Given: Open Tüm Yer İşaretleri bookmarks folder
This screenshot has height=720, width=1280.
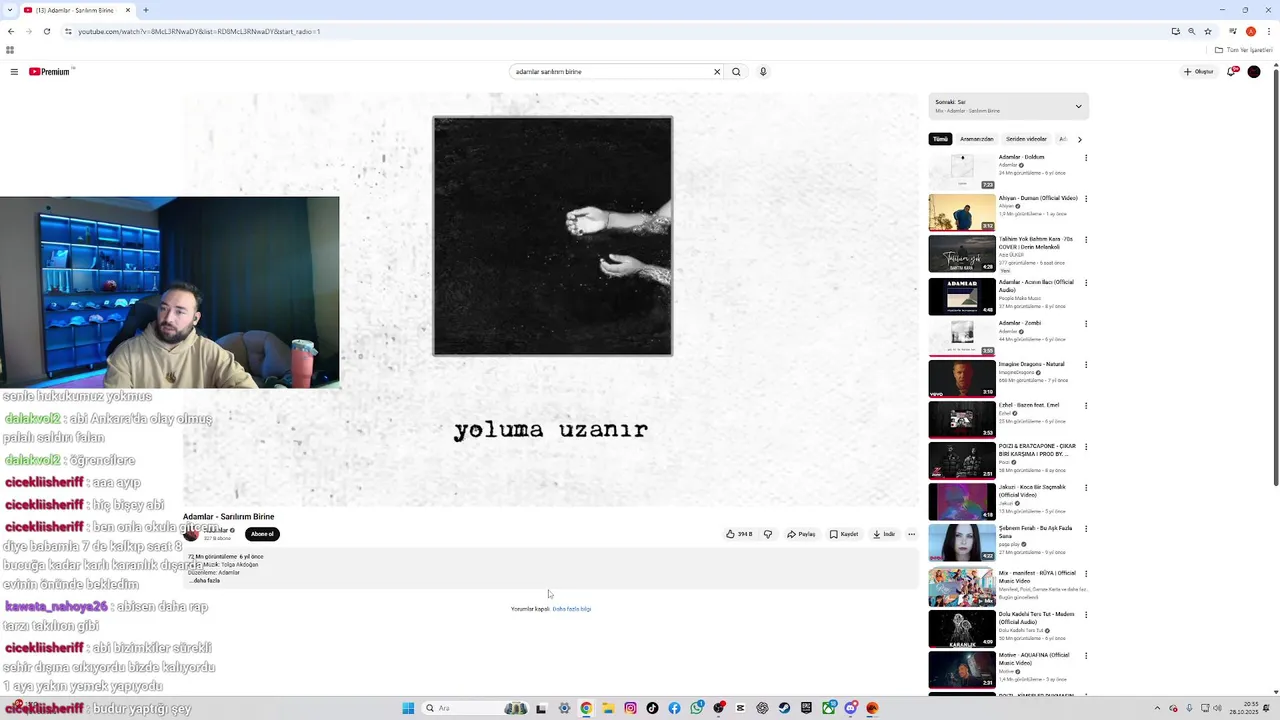Looking at the screenshot, I should (x=1244, y=50).
